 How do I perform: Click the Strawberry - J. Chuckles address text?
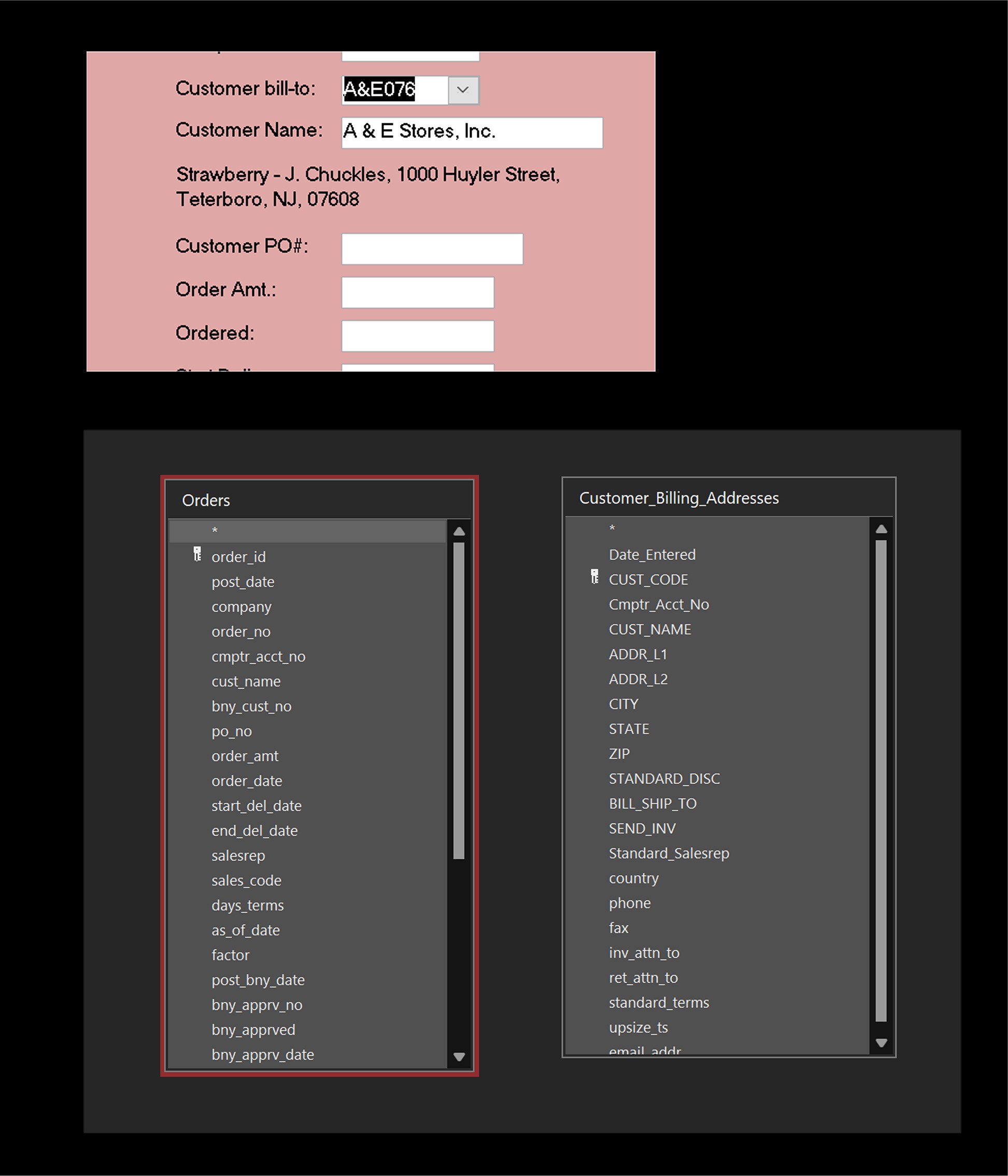368,187
